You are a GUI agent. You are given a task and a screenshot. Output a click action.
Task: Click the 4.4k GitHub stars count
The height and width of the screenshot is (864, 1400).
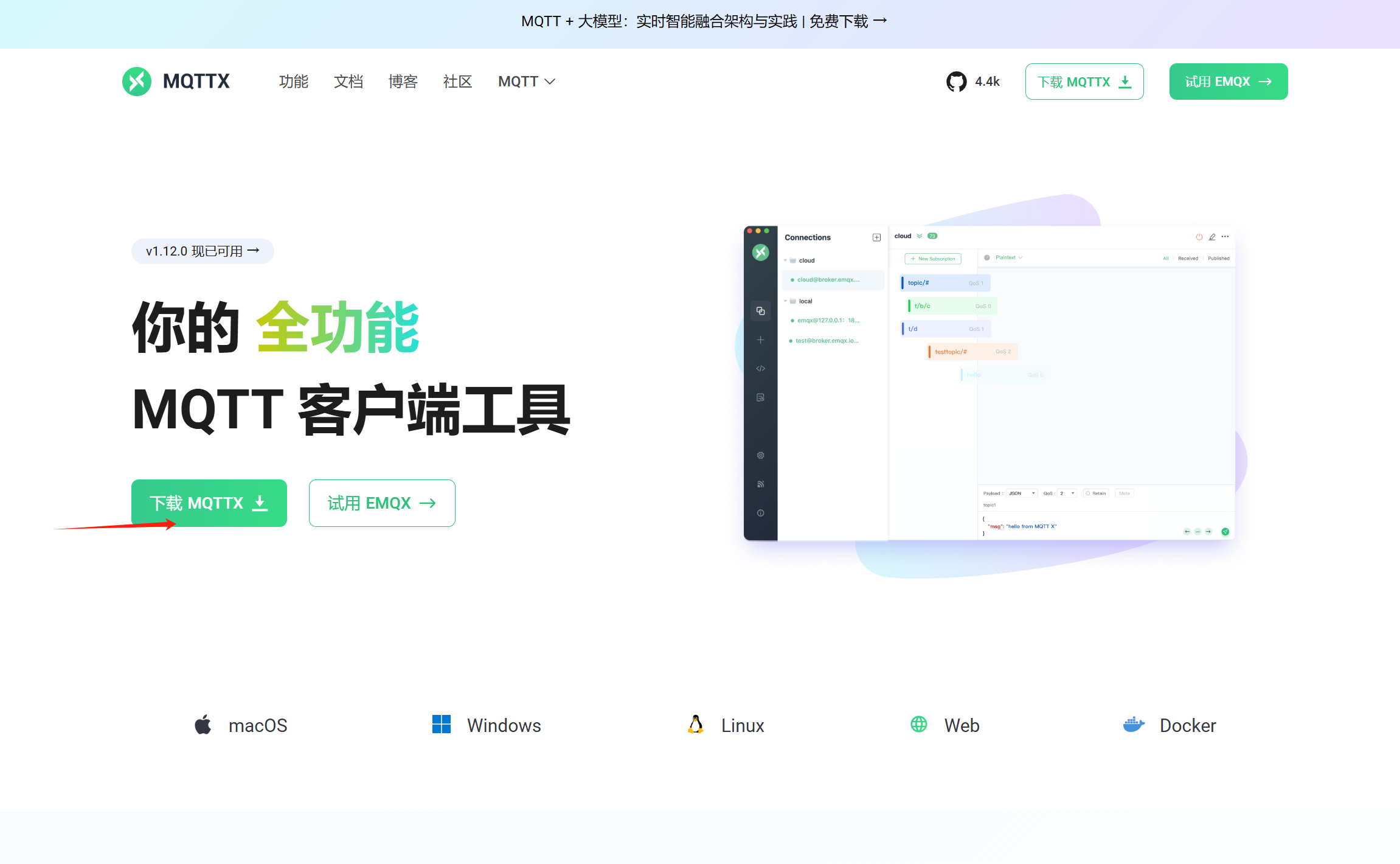[987, 82]
